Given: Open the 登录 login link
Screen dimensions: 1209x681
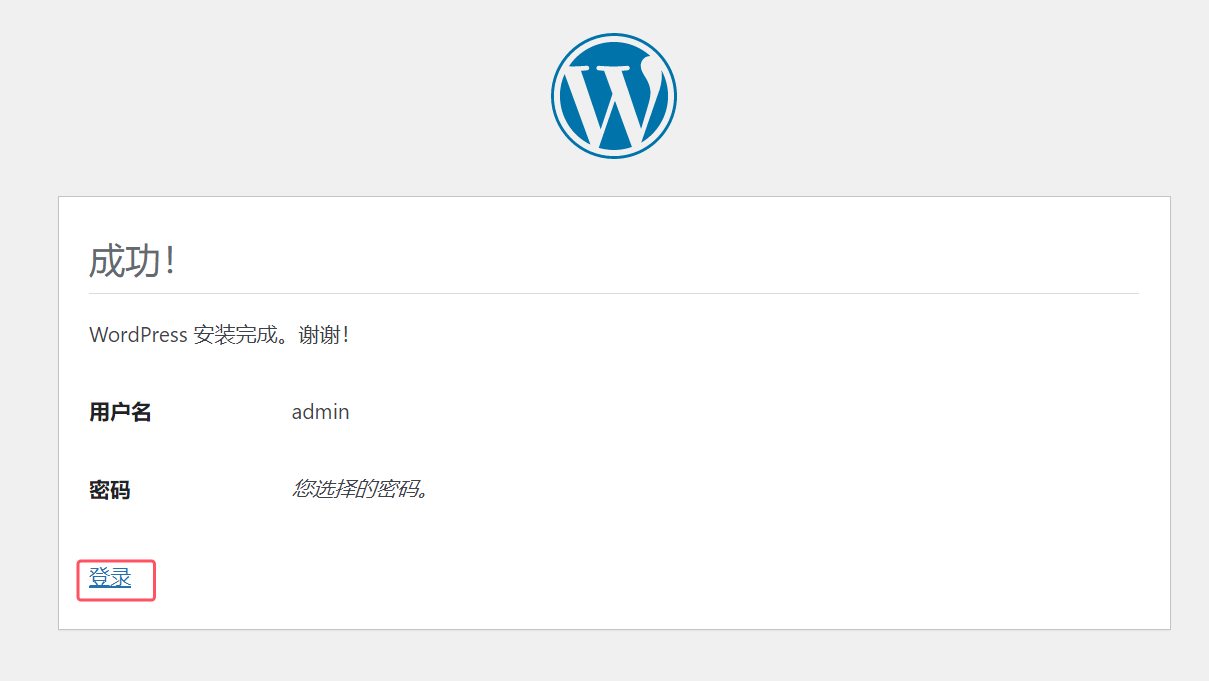Looking at the screenshot, I should point(110,578).
